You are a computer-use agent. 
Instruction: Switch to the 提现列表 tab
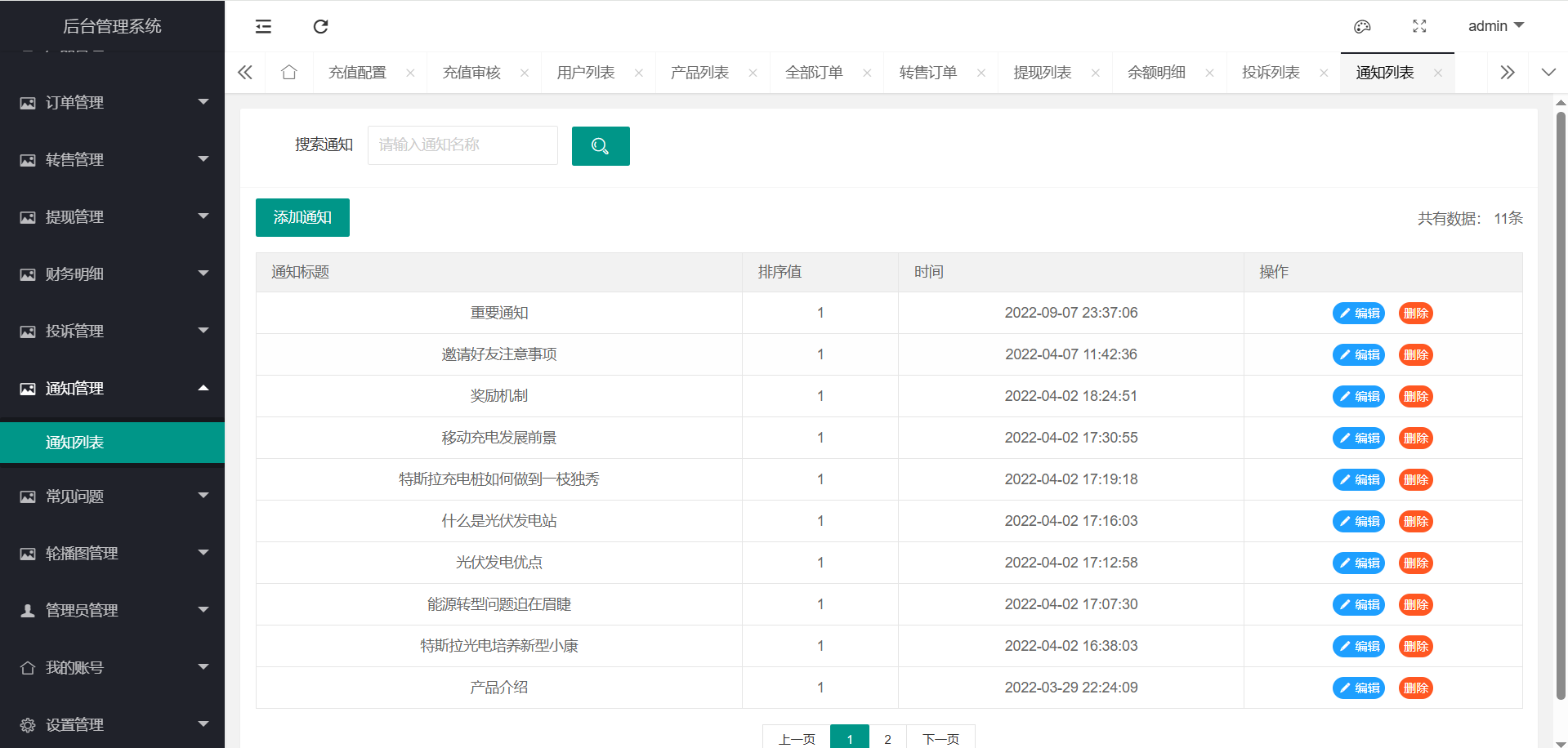tap(1042, 73)
